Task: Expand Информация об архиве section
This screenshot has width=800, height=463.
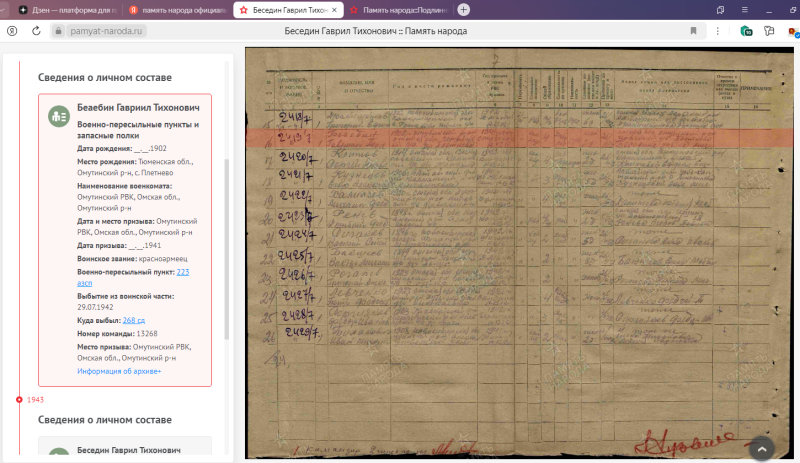Action: (x=119, y=371)
